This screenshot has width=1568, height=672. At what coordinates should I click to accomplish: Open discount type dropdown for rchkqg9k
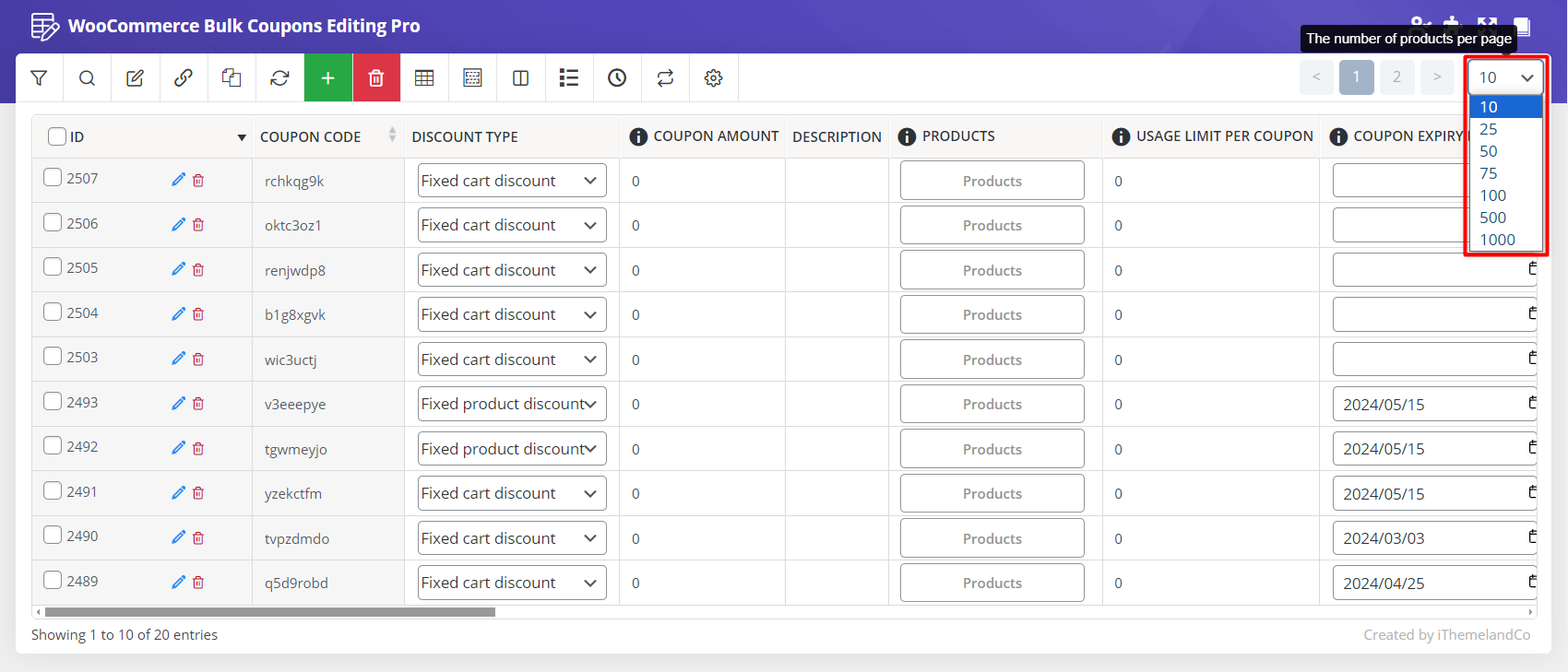[x=512, y=181]
